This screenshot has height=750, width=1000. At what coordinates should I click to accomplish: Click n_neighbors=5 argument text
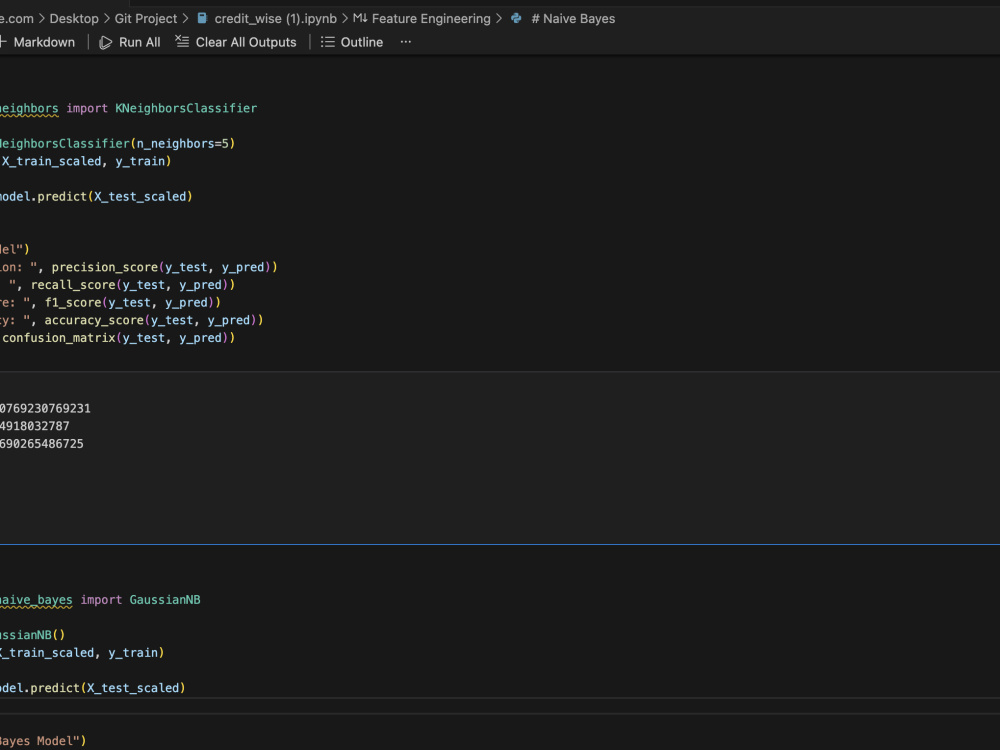pos(183,143)
